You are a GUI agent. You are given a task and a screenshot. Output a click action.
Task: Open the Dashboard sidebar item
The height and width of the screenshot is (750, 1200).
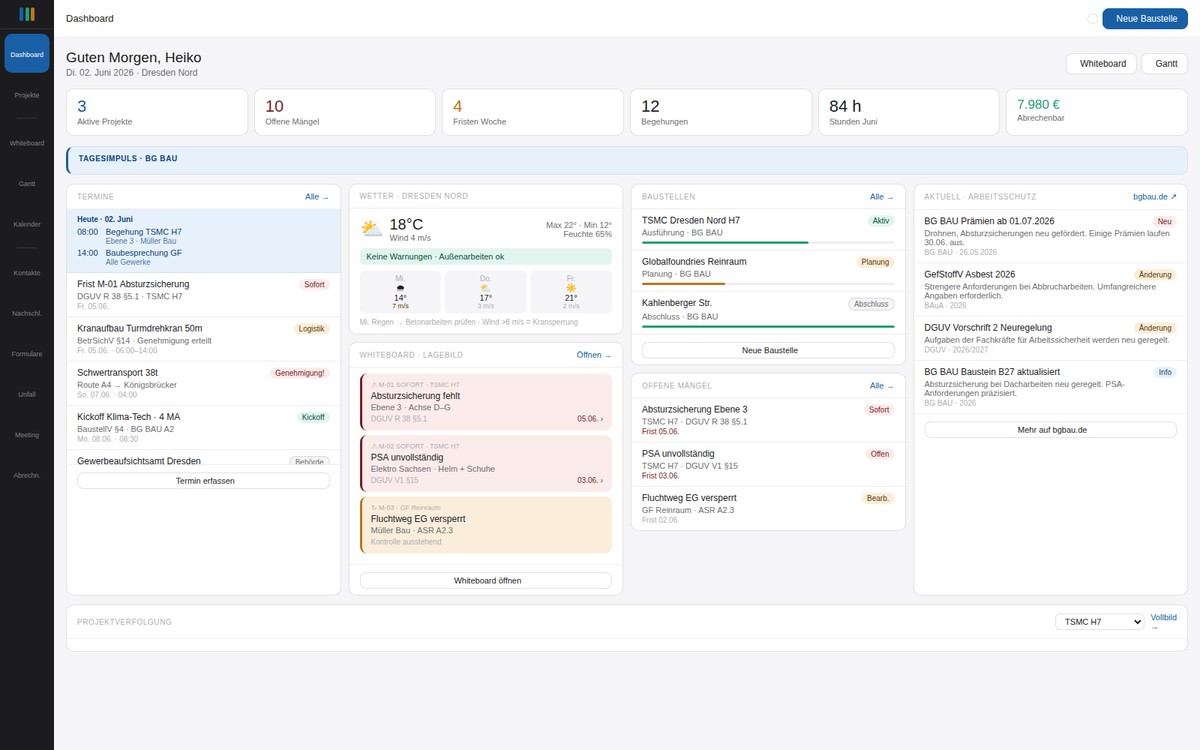27,54
